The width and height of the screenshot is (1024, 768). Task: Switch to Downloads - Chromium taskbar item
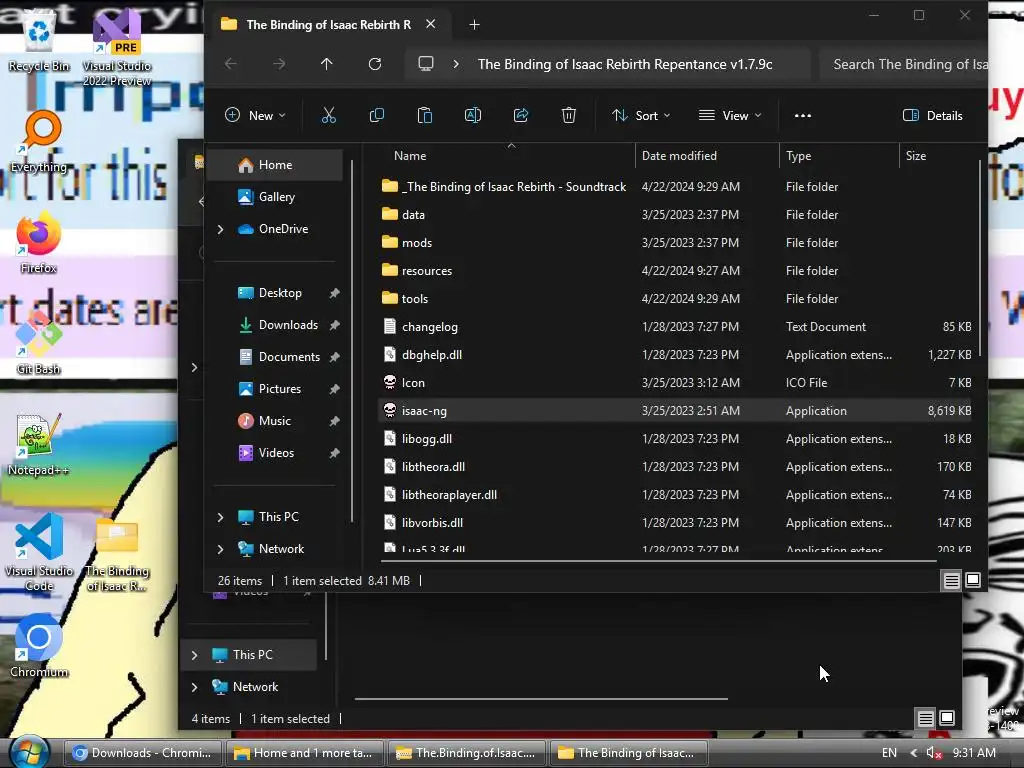142,753
